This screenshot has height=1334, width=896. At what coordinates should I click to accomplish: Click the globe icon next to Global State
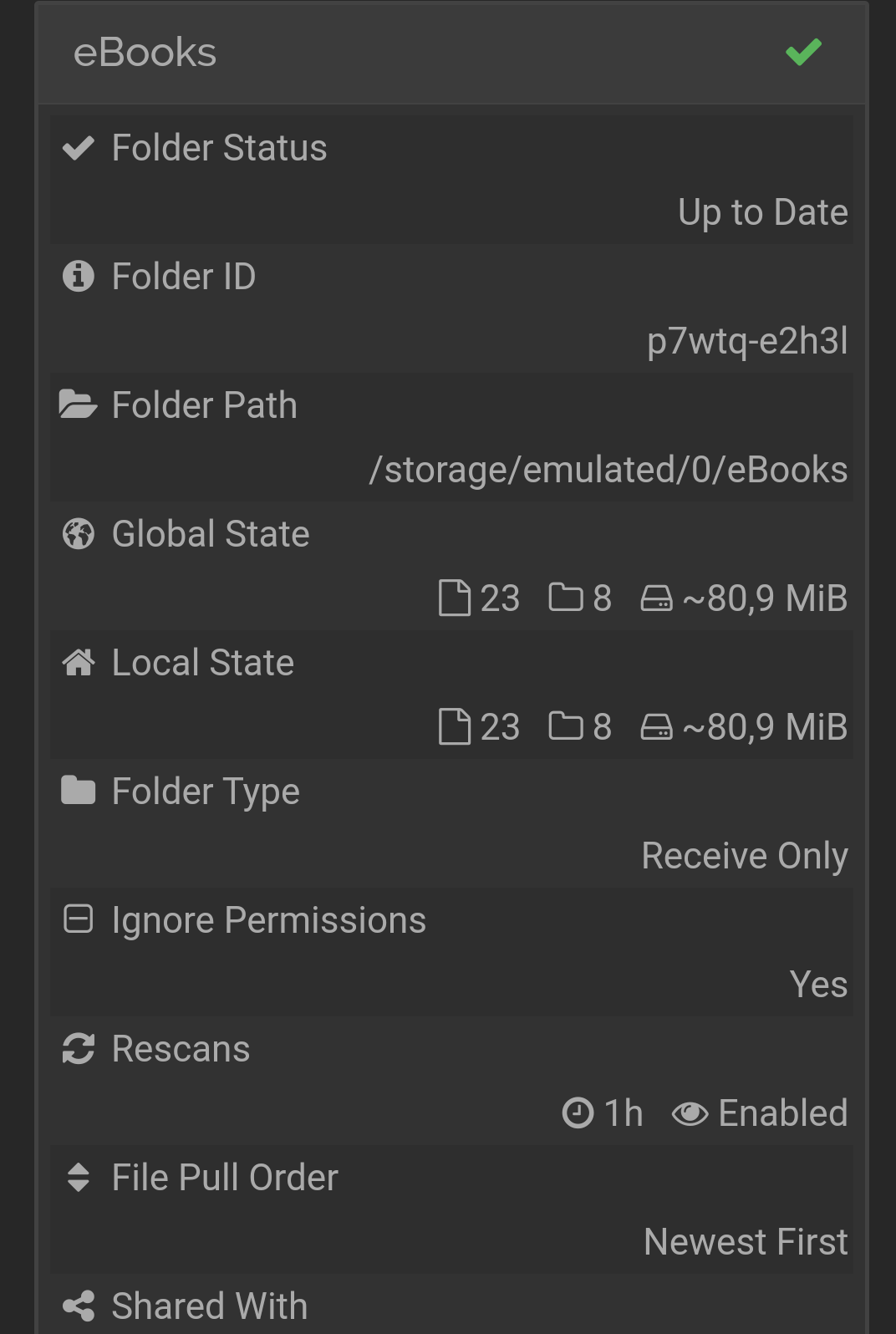(79, 534)
